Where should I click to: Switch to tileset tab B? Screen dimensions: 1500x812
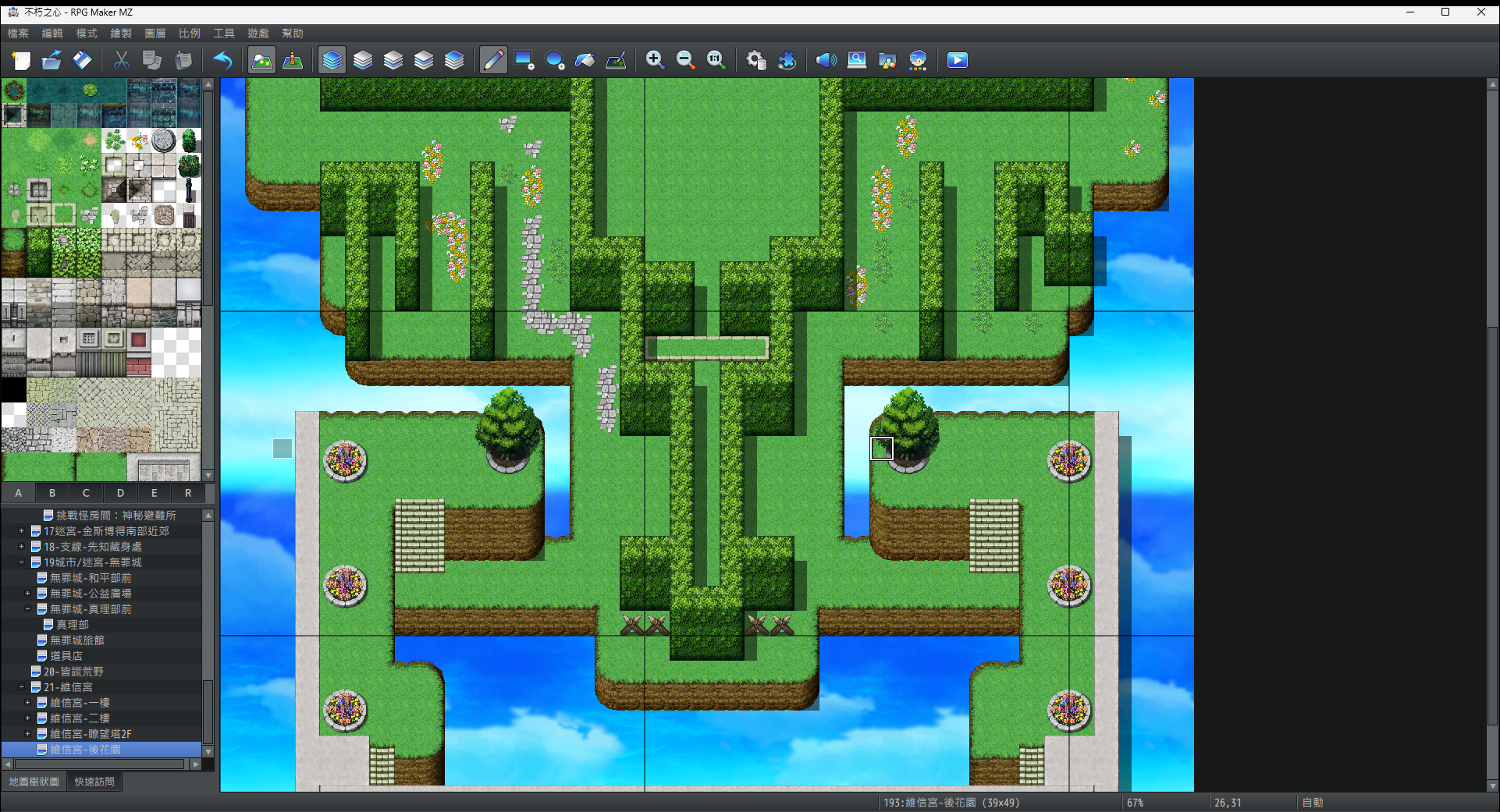coord(52,493)
